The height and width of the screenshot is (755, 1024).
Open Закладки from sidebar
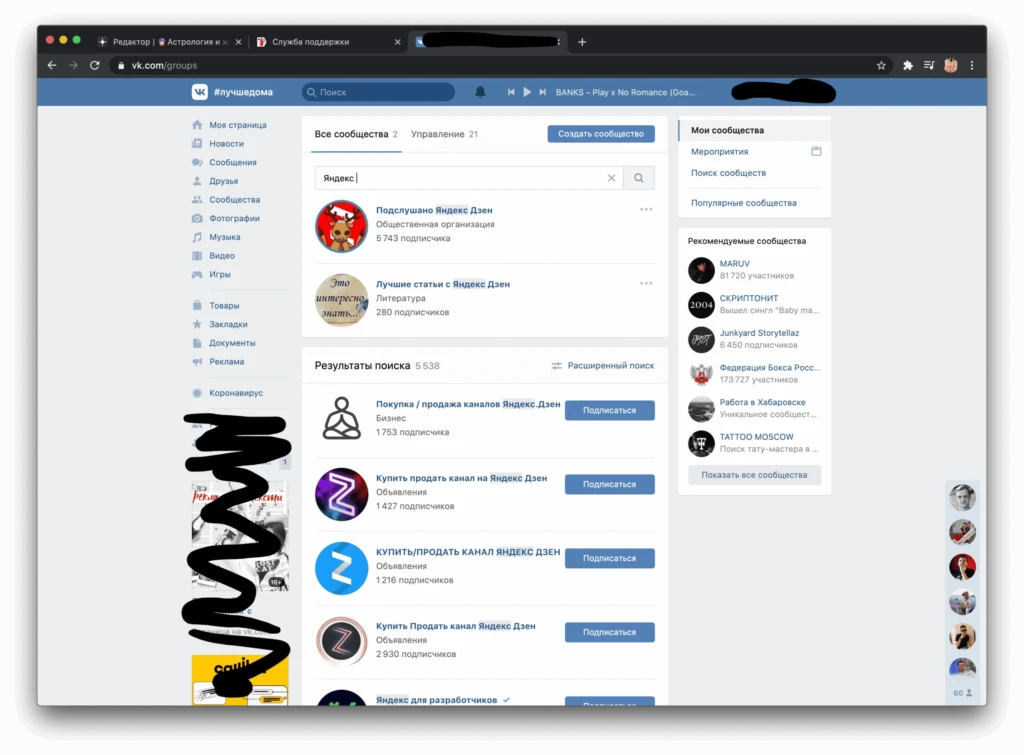tap(228, 324)
